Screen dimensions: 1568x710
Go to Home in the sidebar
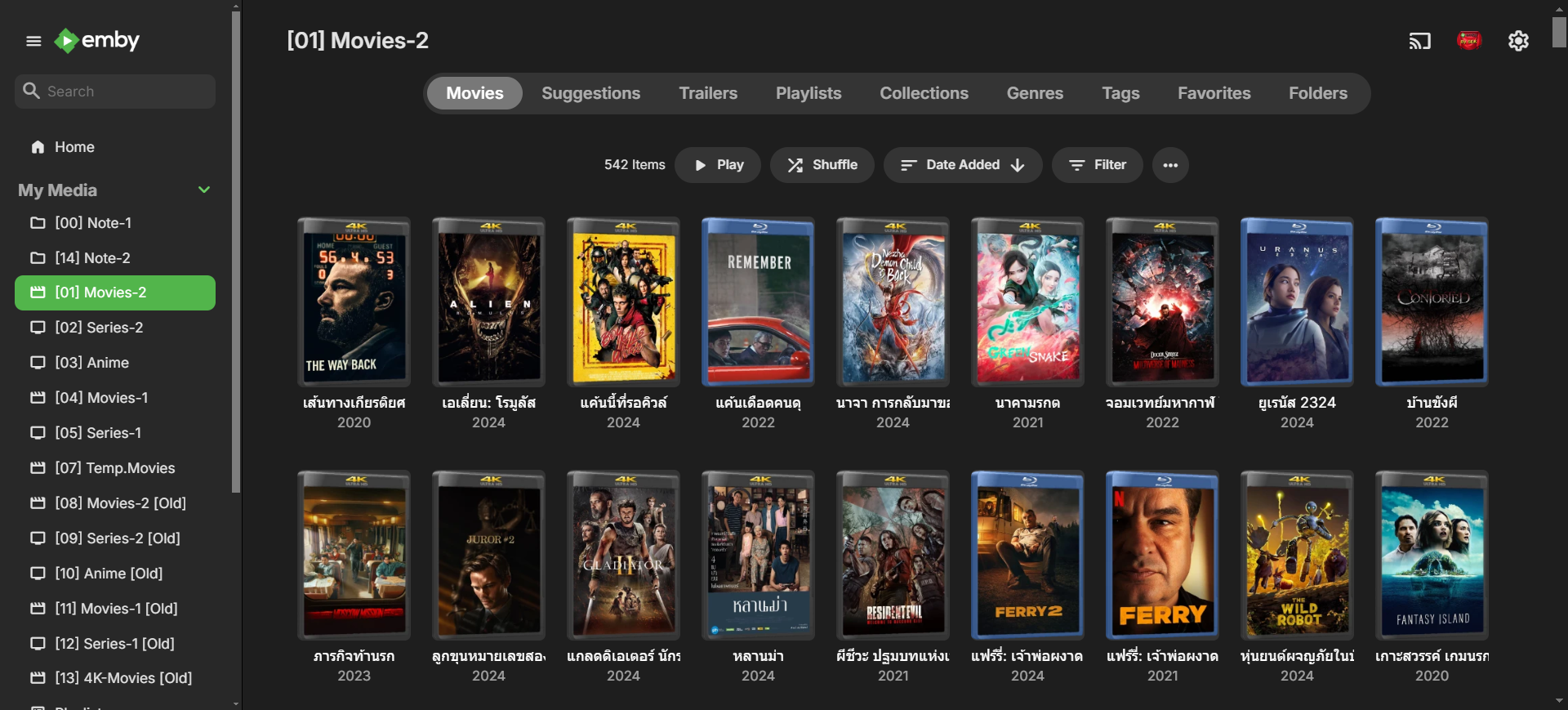(115, 147)
